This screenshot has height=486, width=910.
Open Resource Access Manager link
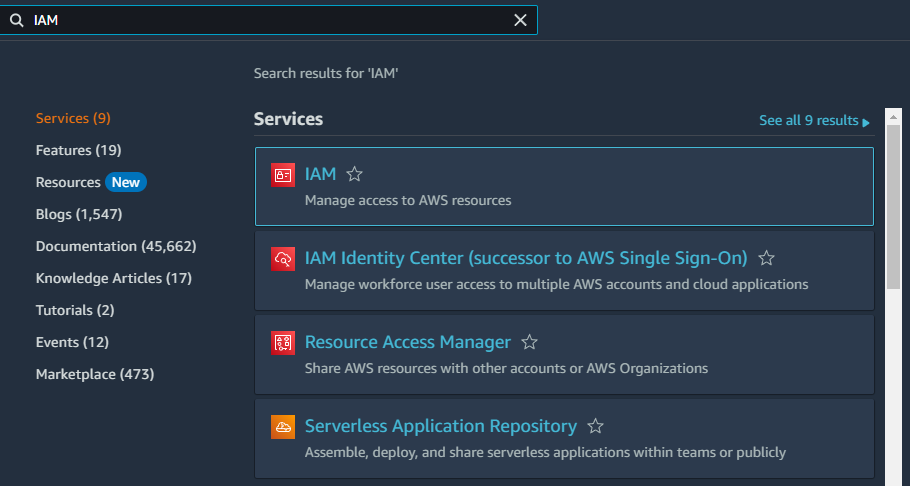(407, 342)
